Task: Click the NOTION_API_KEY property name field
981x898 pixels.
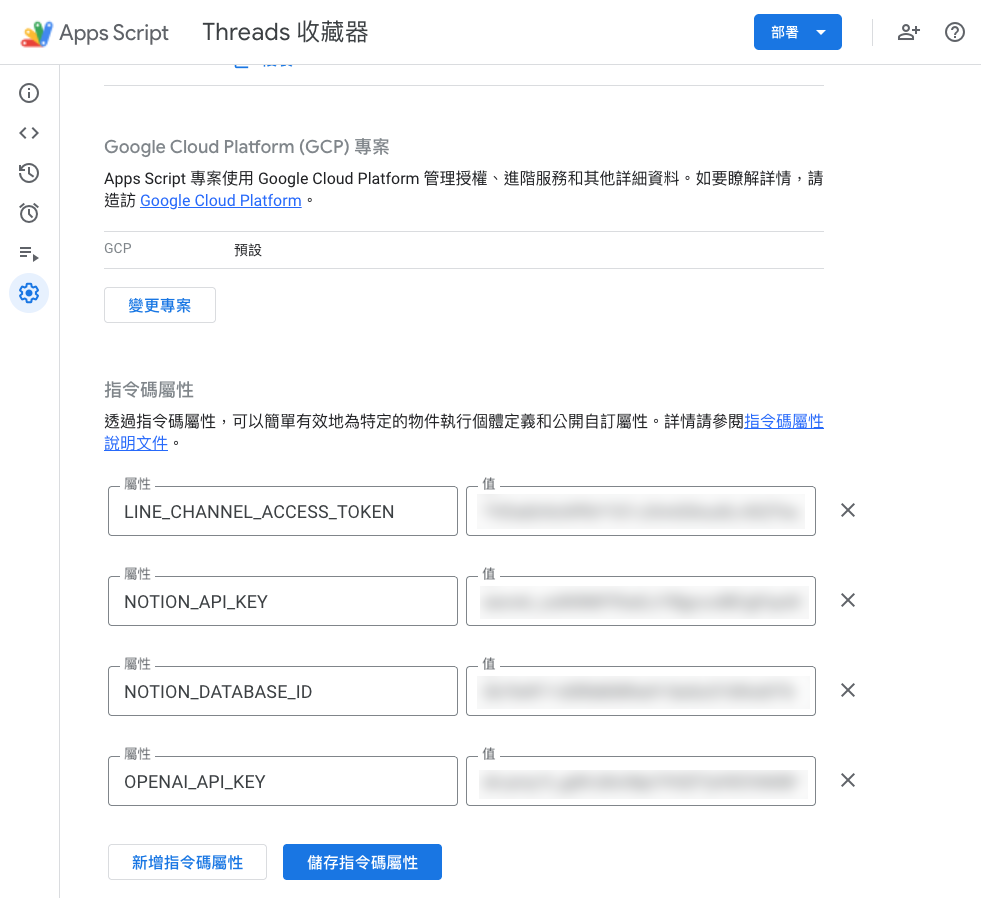Action: (x=282, y=601)
